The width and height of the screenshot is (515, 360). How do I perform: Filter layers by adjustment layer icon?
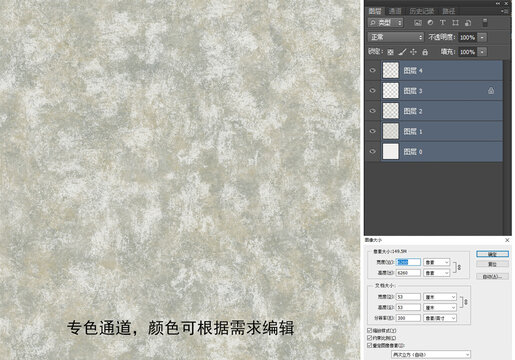[x=430, y=23]
